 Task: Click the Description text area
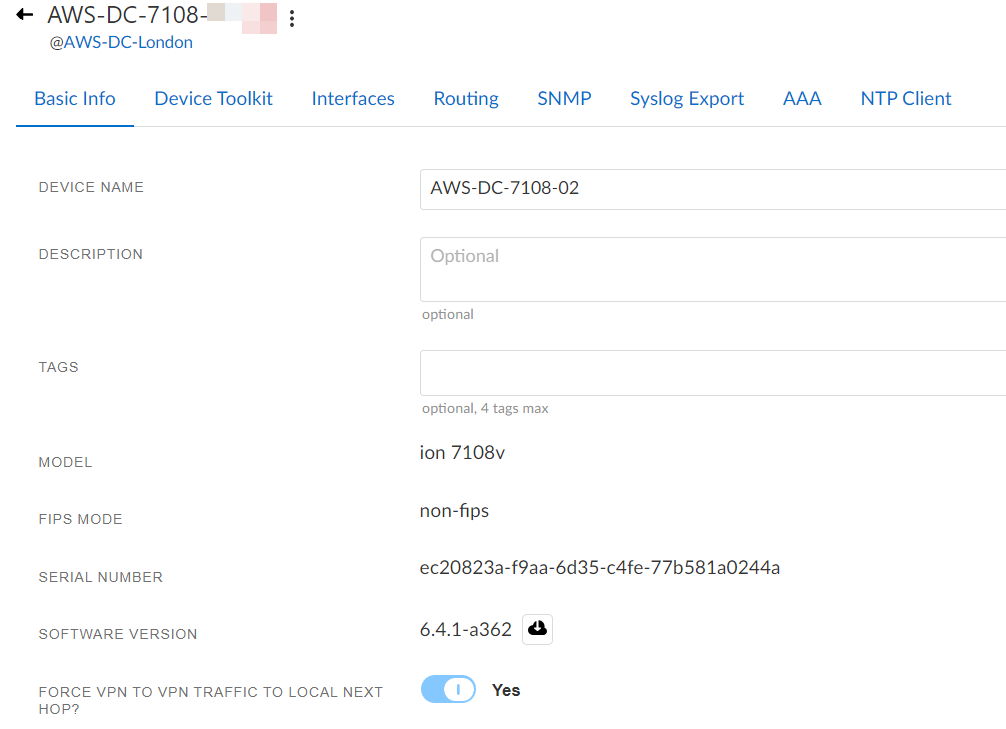click(713, 270)
